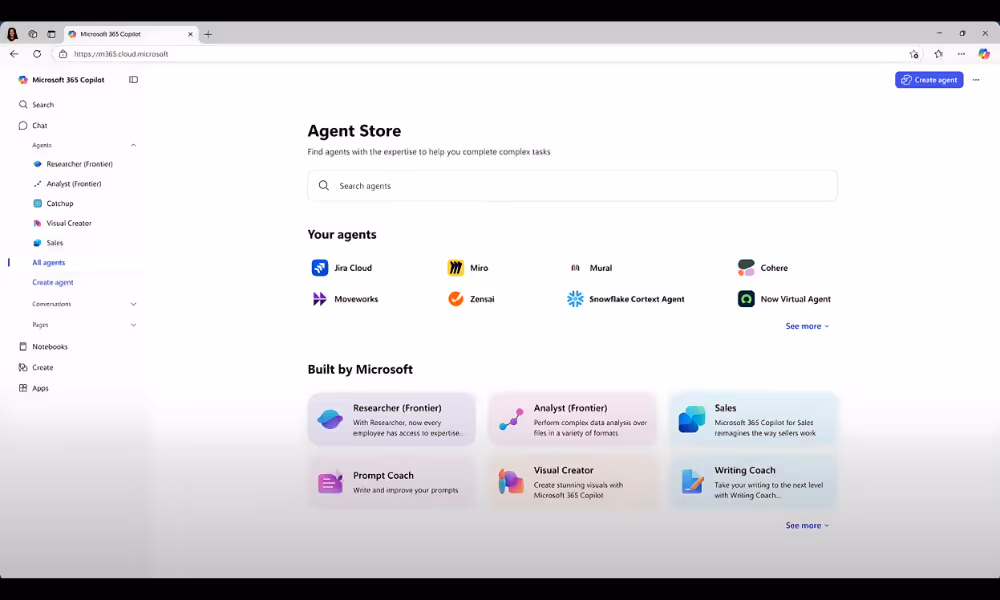
Task: Open the browser favorites list icon
Action: (938, 54)
